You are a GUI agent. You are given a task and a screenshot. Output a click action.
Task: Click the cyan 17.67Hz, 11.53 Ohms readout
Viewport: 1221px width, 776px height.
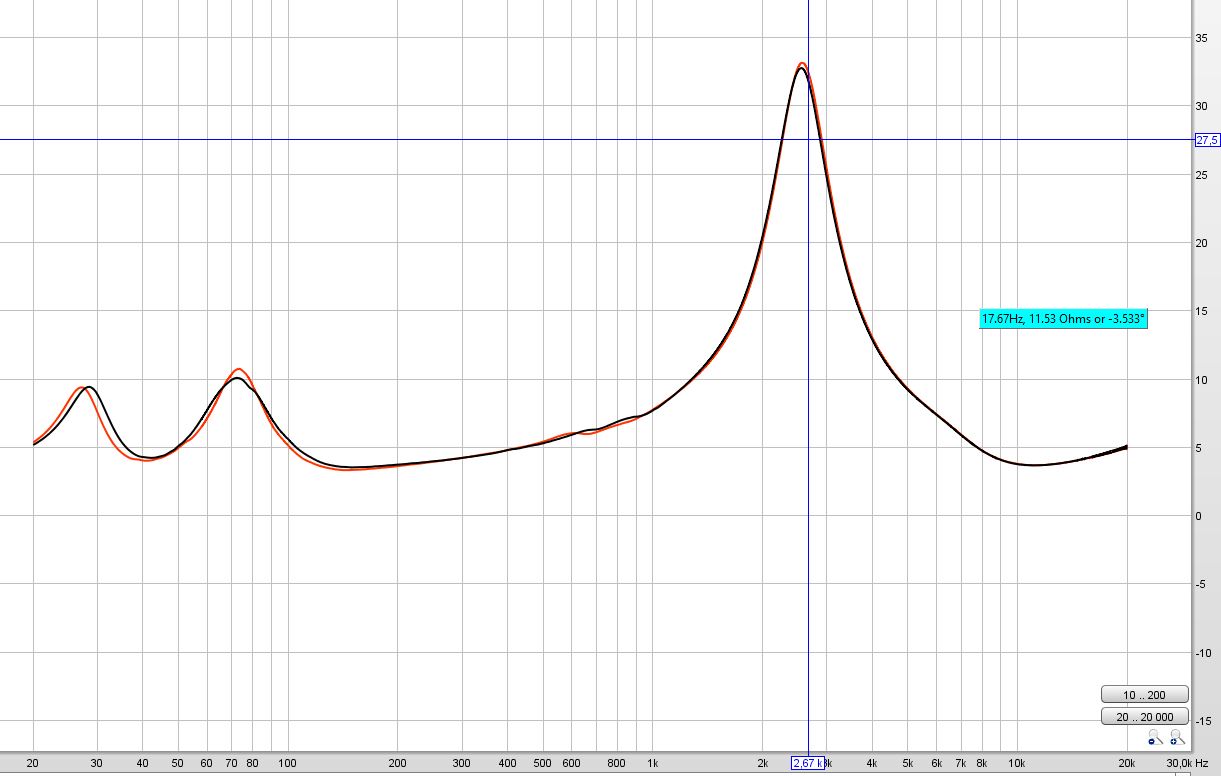click(x=1062, y=319)
